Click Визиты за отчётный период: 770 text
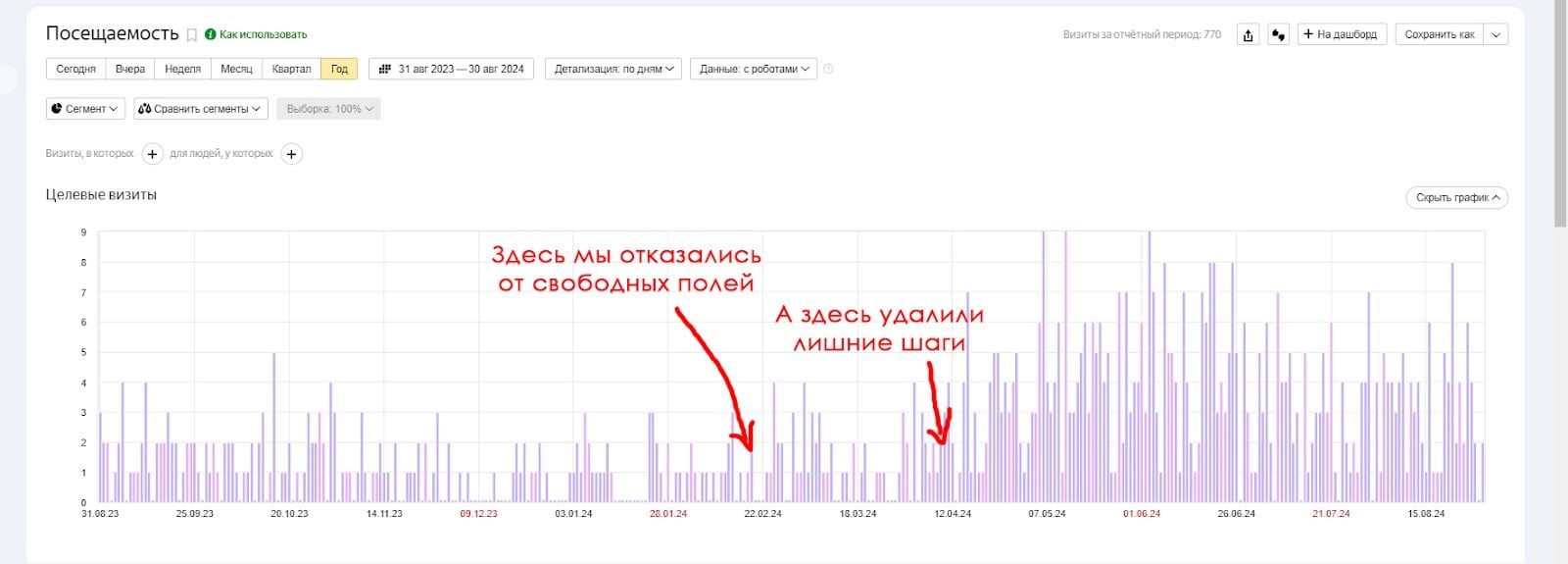The image size is (1568, 564). [1142, 34]
